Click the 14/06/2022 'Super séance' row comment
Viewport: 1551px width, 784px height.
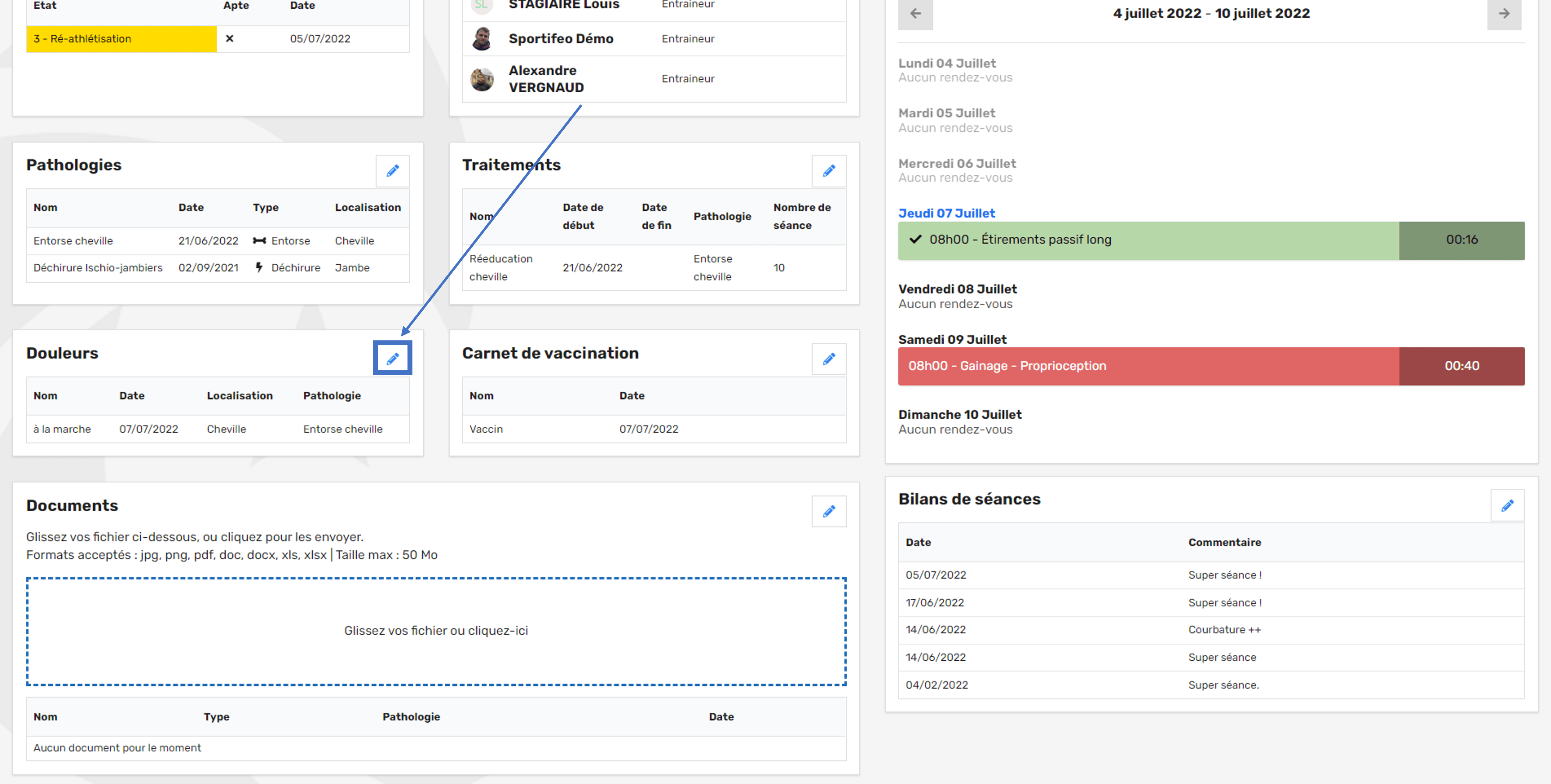click(x=1222, y=658)
